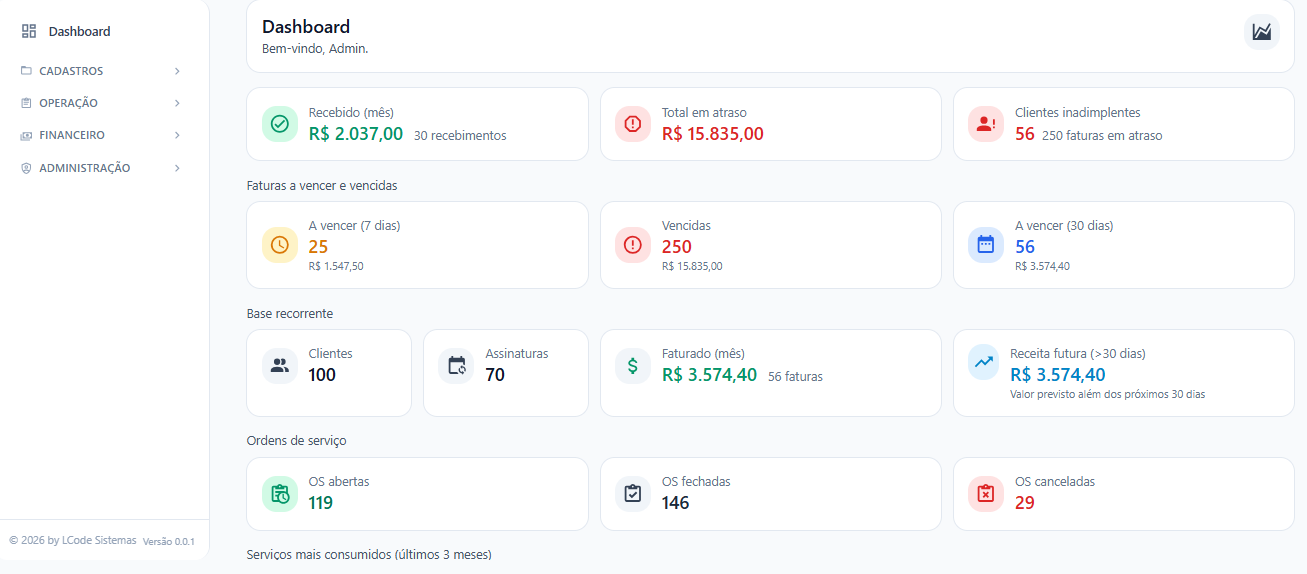Click the calendar icon for A vencer (30 dias)

[x=986, y=245]
